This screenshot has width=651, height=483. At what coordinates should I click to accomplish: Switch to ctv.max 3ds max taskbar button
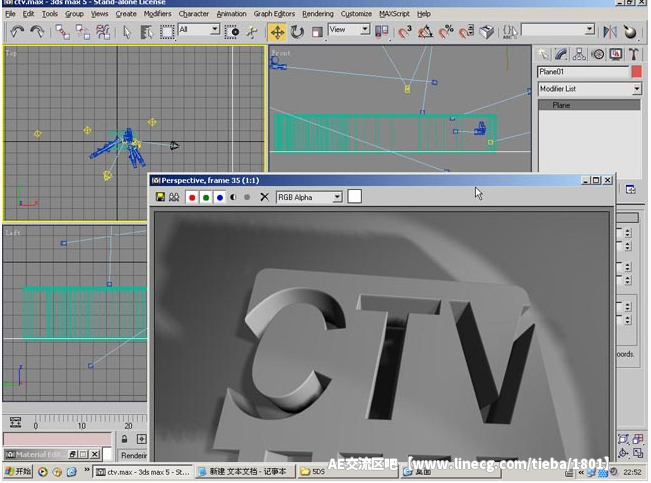pos(142,472)
